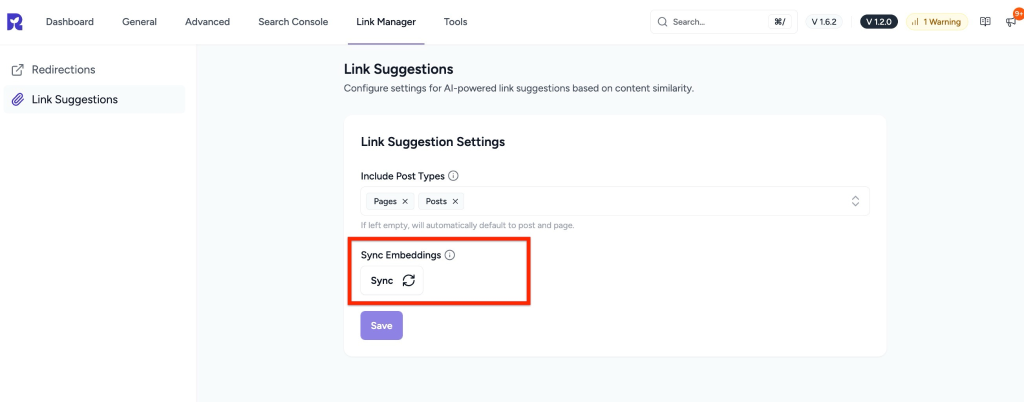Click the 1 Warning badge

[x=936, y=22]
